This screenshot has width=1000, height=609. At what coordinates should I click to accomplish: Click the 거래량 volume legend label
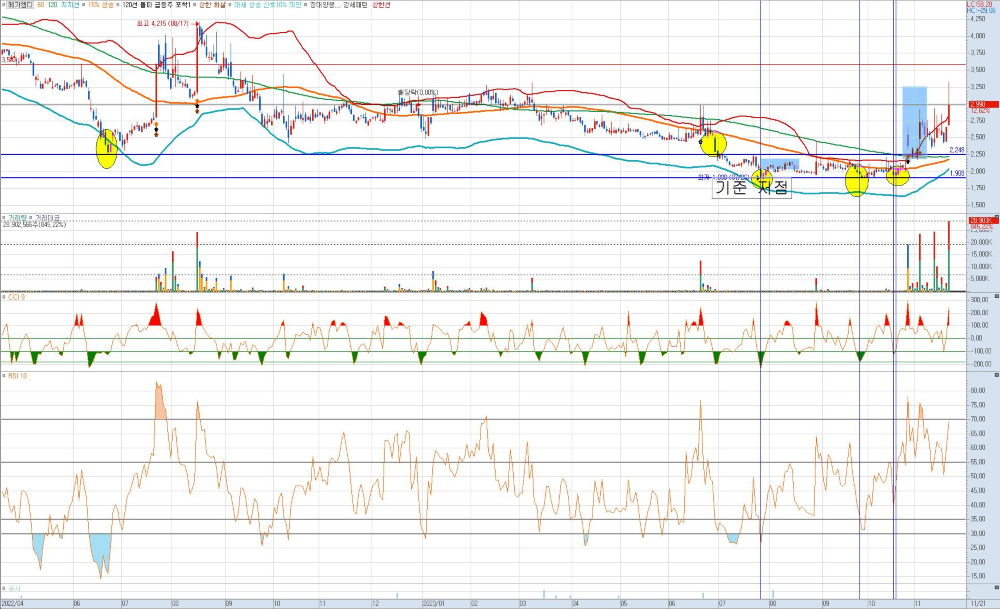16,217
